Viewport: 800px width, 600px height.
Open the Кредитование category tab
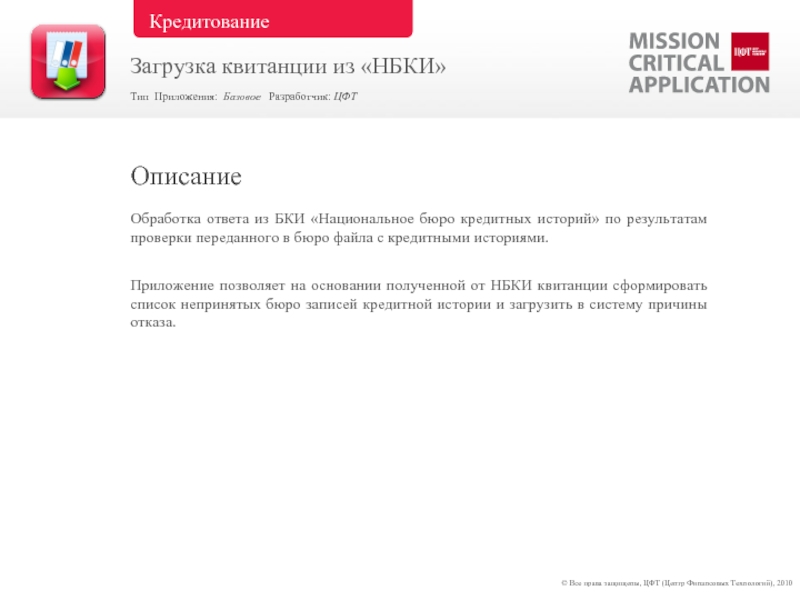273,19
